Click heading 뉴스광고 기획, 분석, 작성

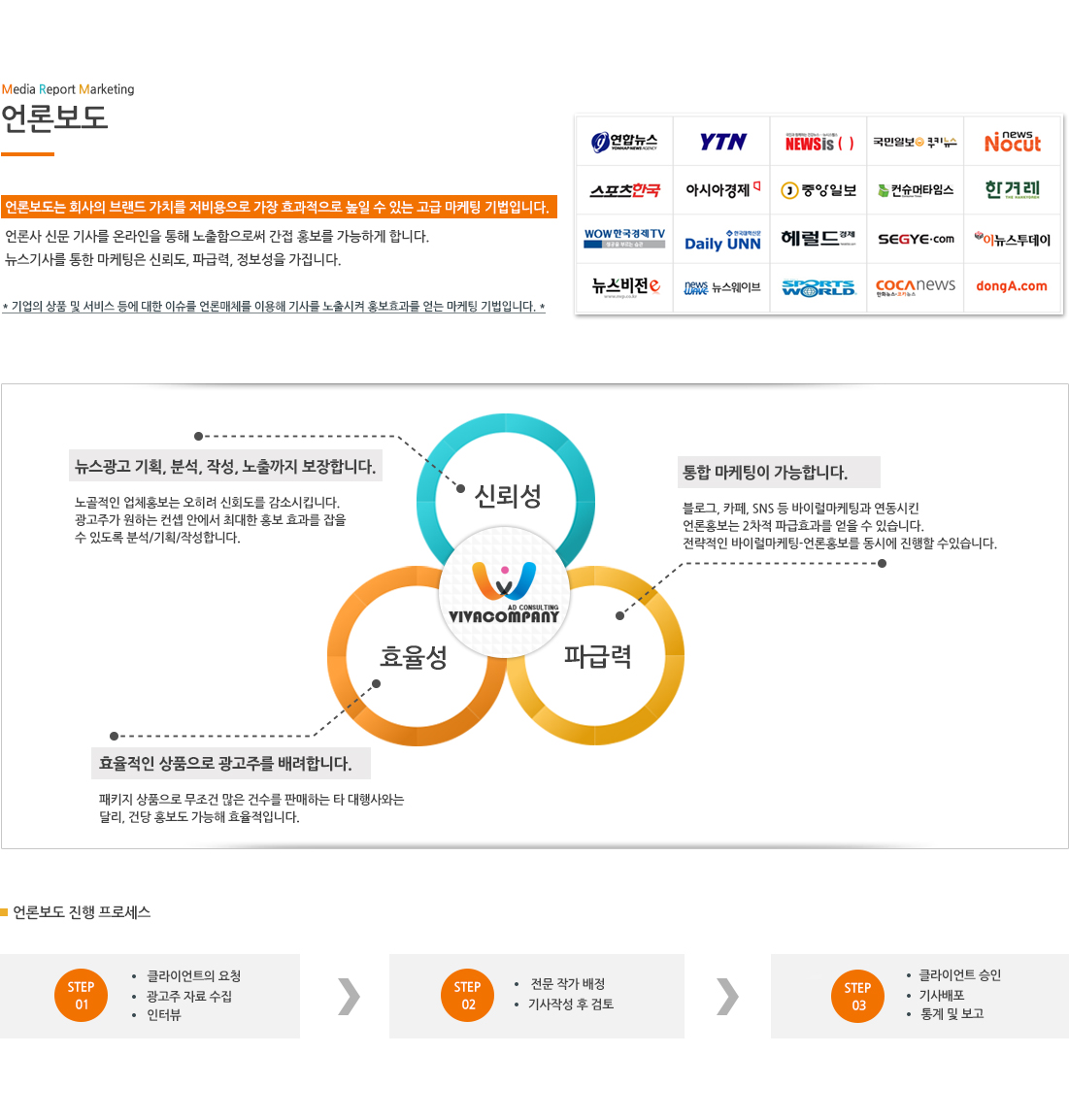coord(225,467)
